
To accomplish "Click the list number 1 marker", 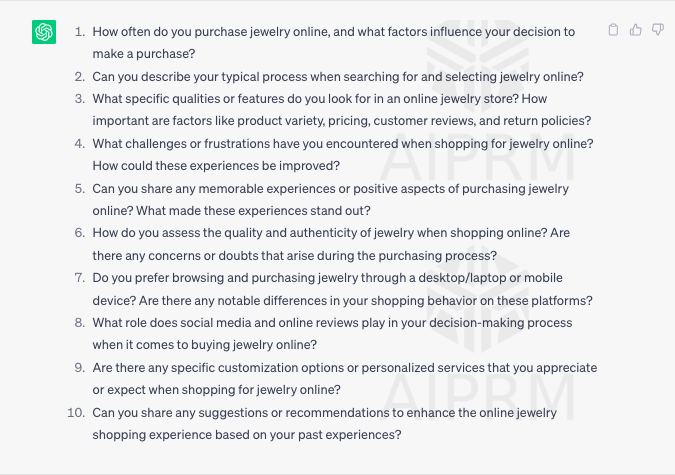I will (80, 32).
